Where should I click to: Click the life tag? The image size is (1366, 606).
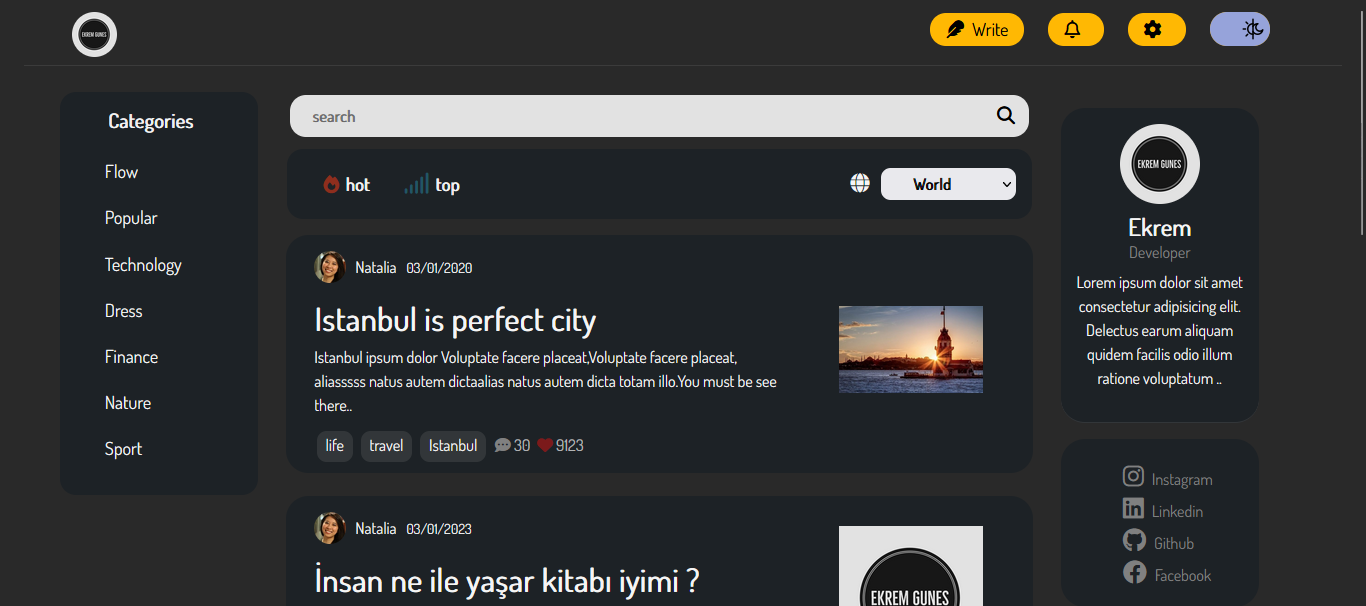tap(335, 446)
